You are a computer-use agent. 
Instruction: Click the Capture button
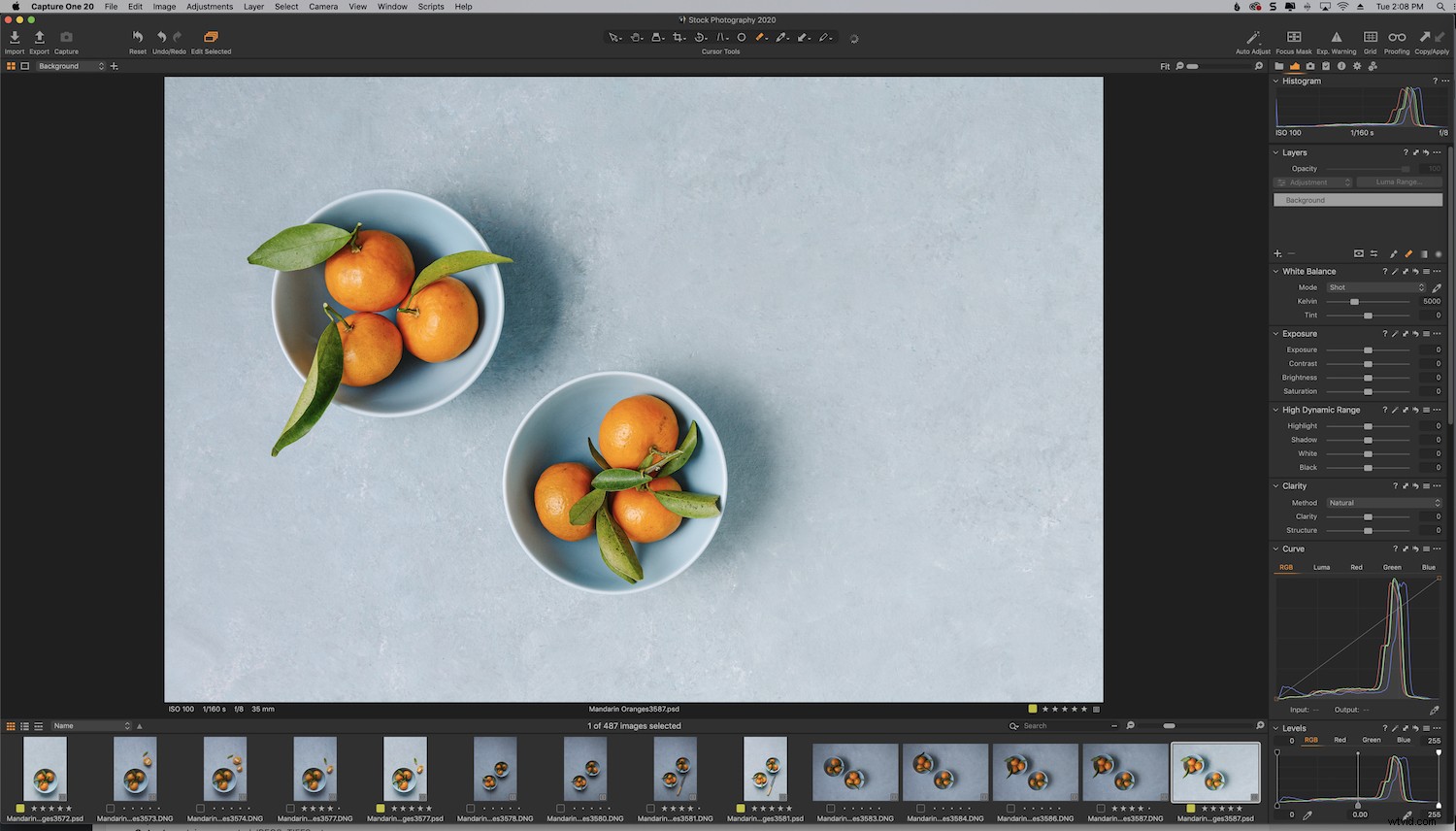(x=66, y=39)
